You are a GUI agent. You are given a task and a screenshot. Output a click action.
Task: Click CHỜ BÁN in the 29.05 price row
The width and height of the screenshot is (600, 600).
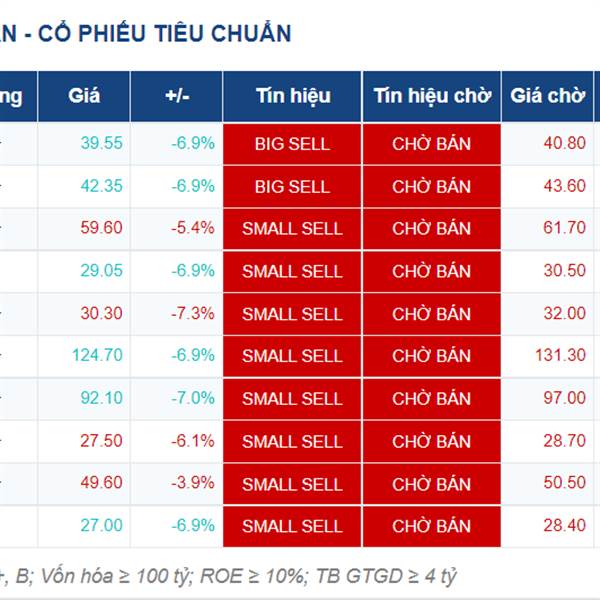click(x=432, y=271)
